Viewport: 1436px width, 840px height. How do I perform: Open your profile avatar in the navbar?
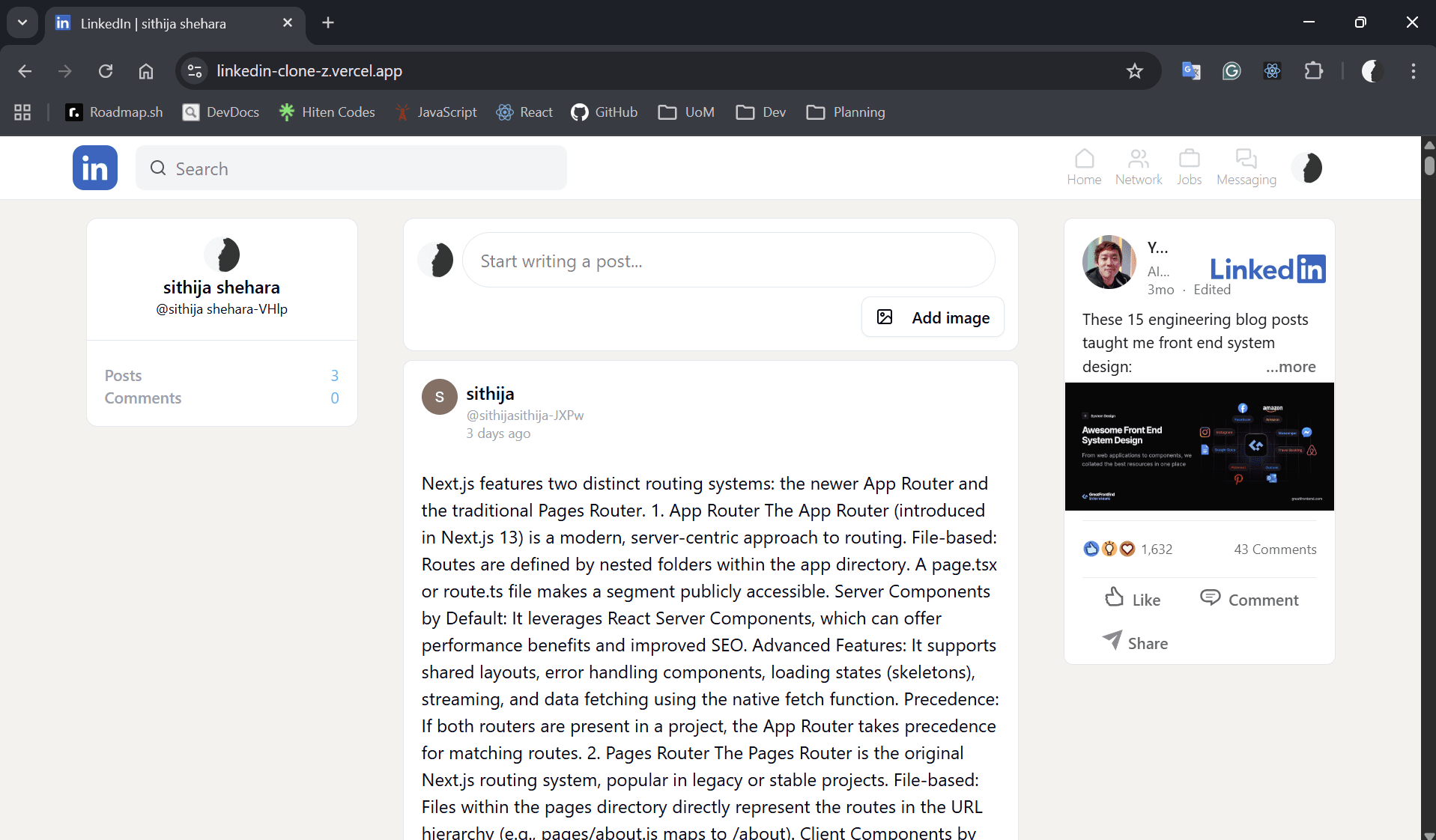1307,168
